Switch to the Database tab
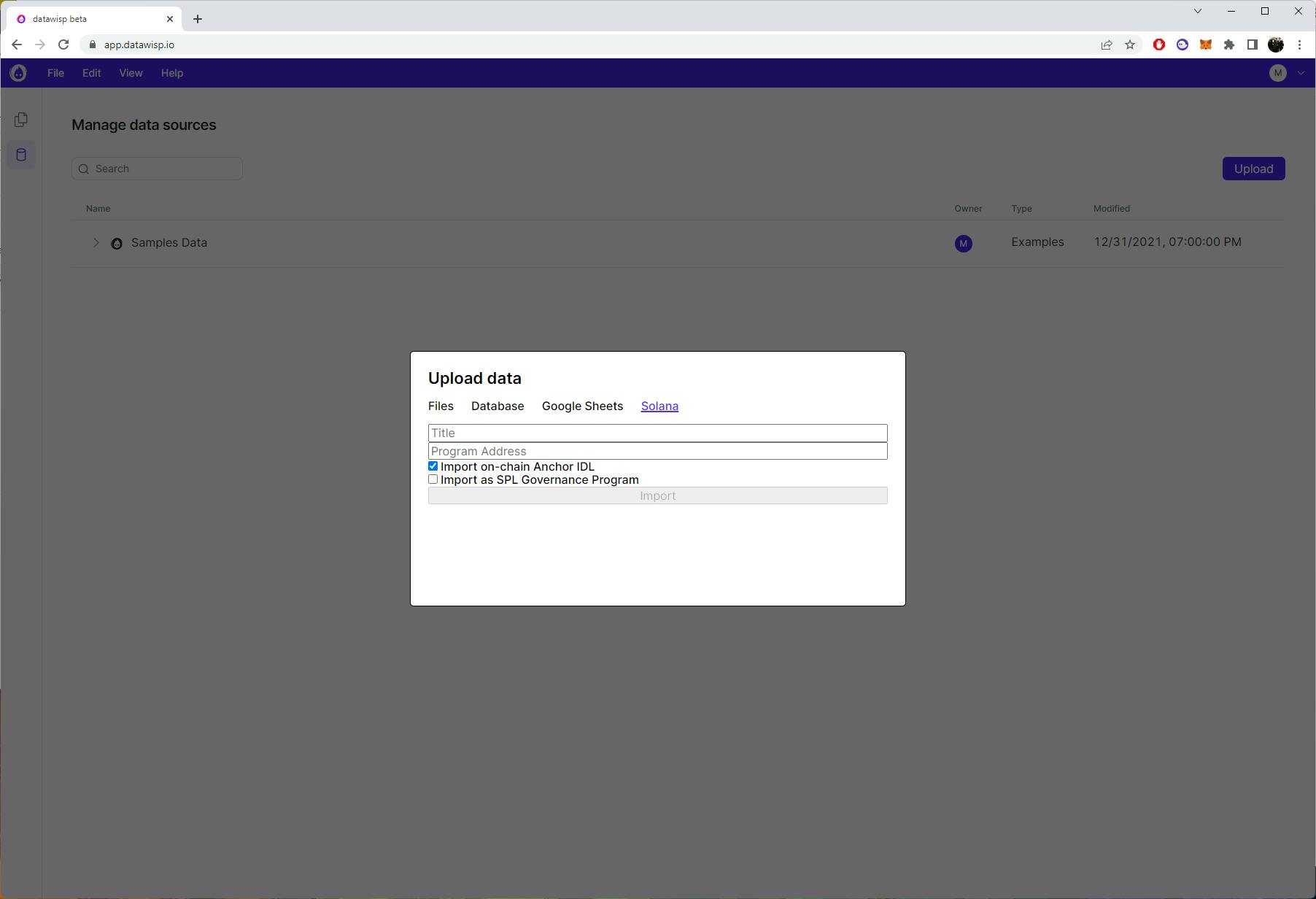1316x899 pixels. 498,406
